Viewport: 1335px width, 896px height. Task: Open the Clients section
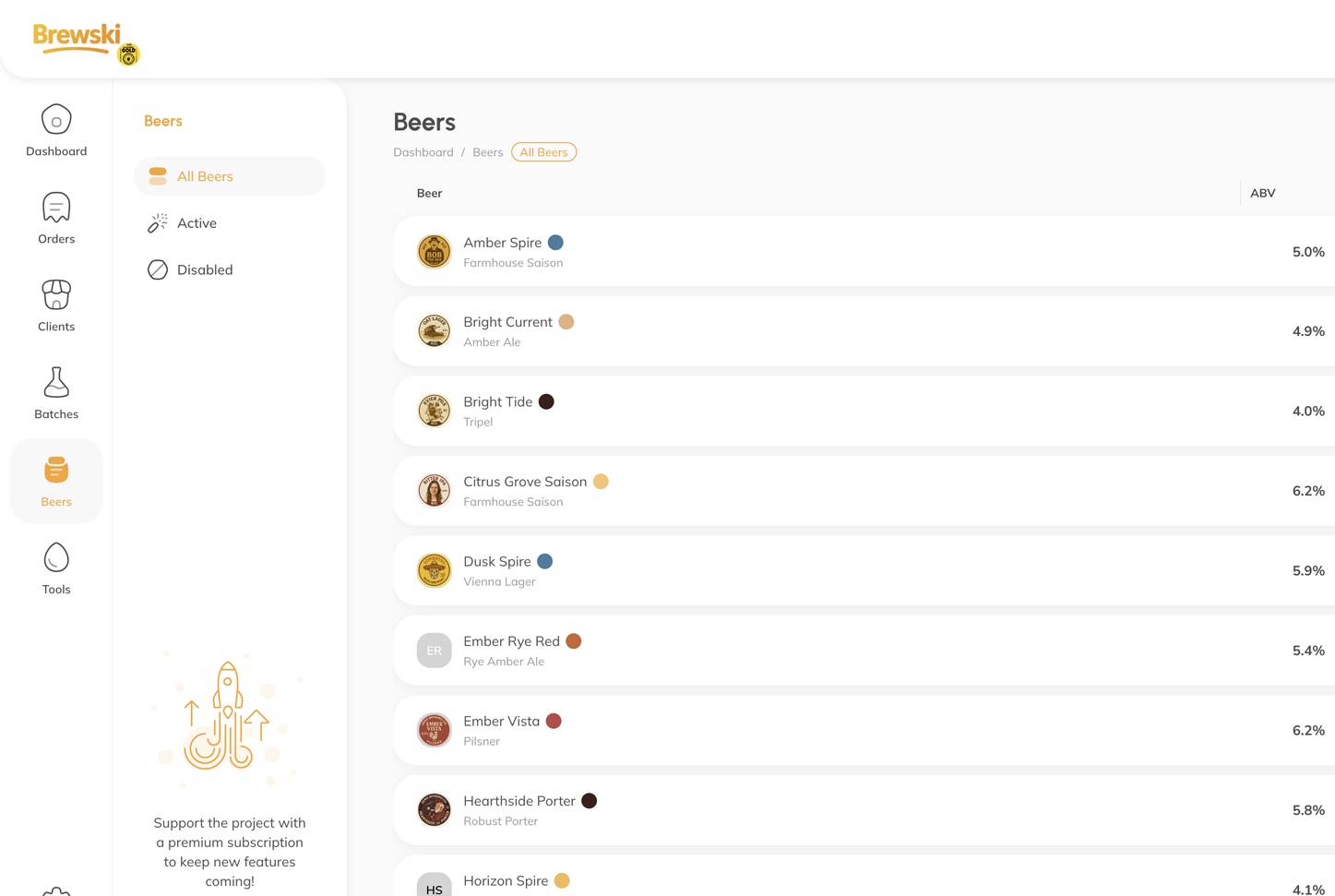56,305
